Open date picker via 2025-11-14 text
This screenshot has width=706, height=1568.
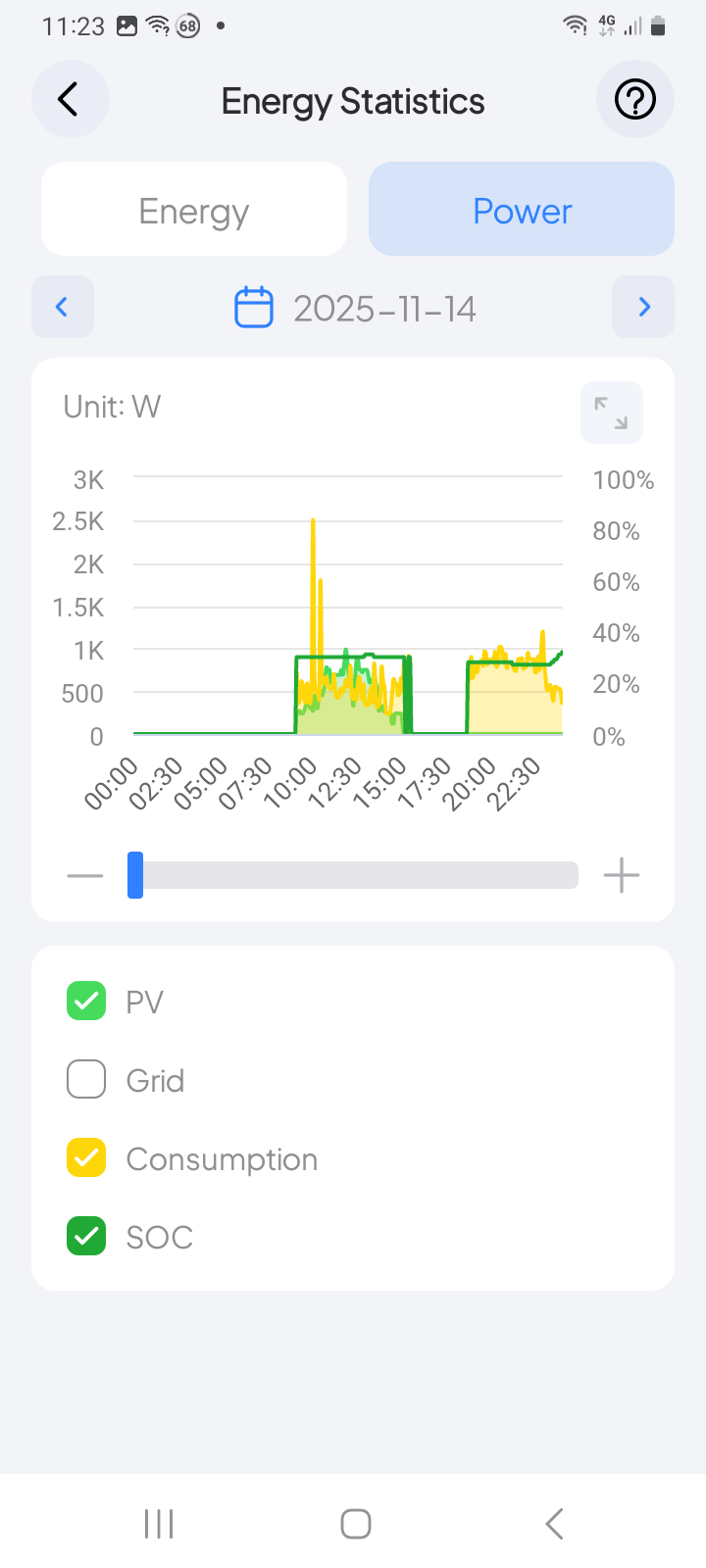coord(384,309)
